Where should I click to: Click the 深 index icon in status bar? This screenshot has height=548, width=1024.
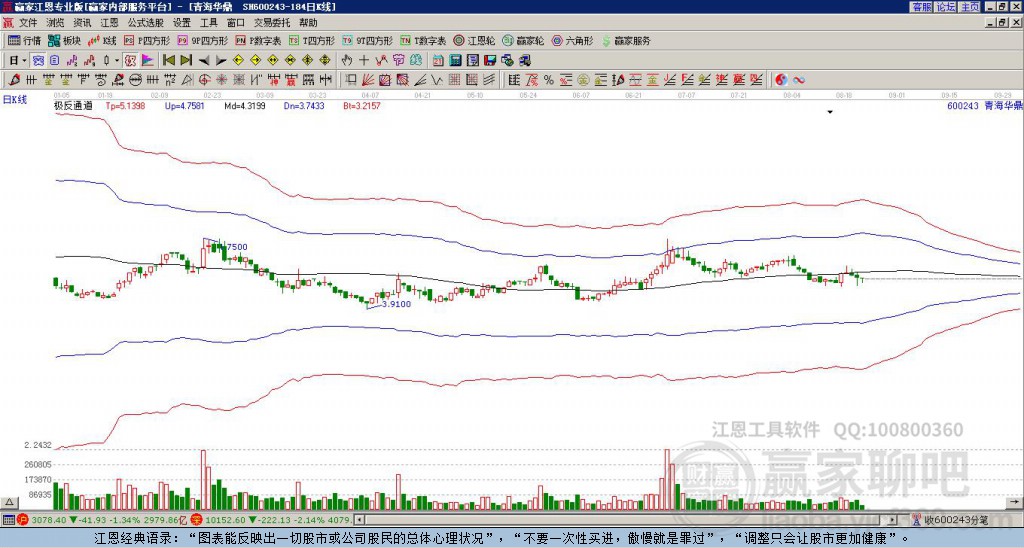point(195,520)
